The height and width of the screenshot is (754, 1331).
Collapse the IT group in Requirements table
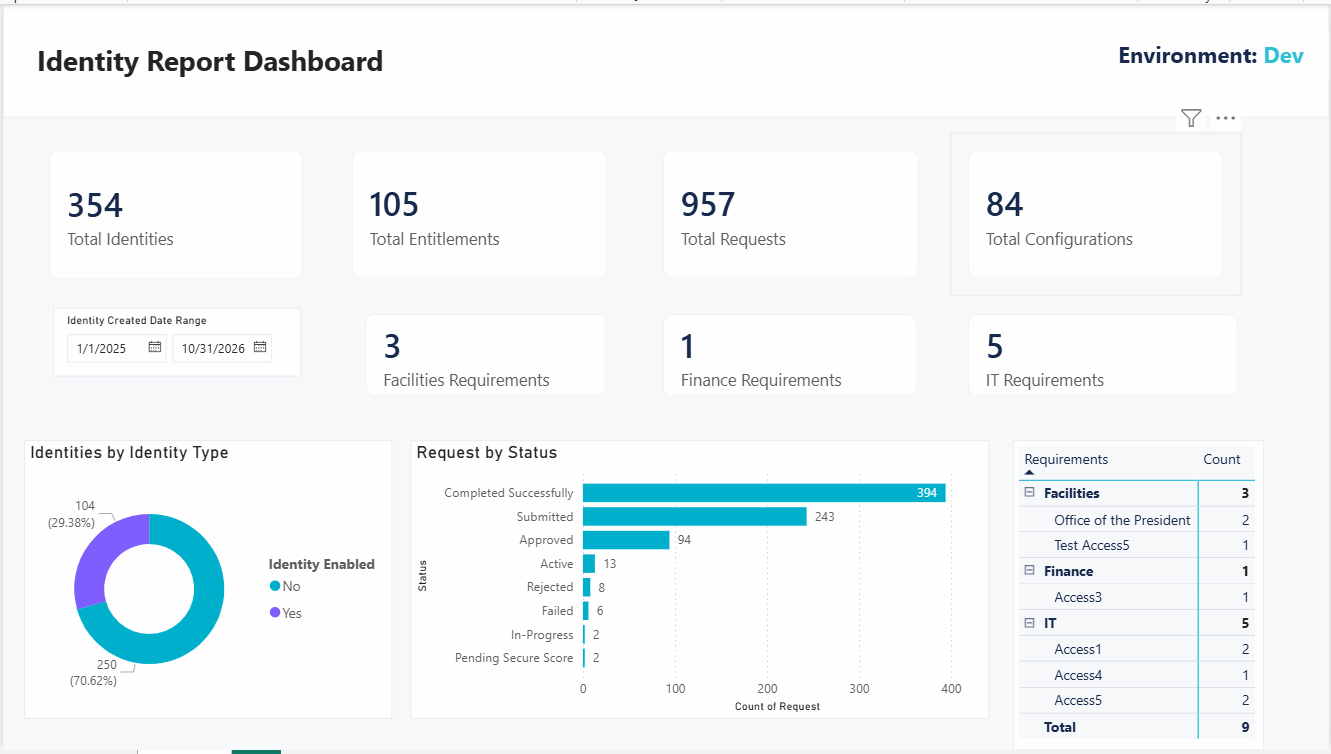(x=1029, y=623)
